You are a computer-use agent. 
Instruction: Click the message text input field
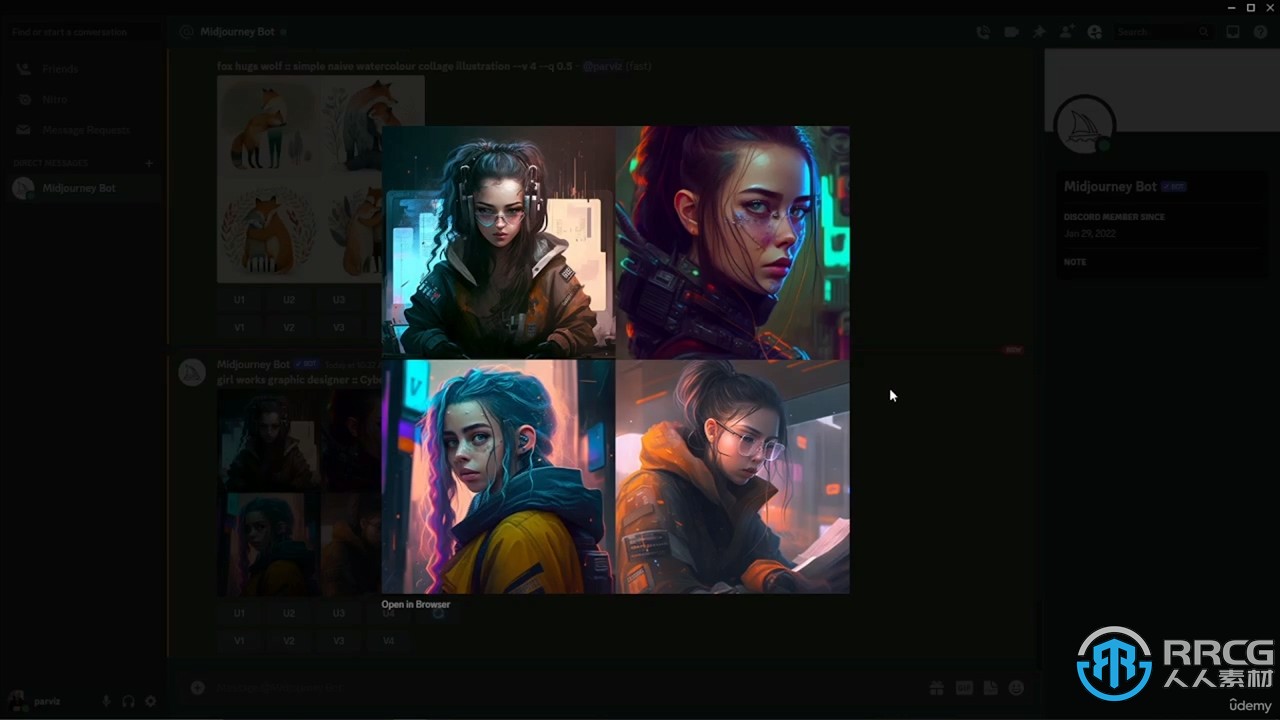point(565,688)
